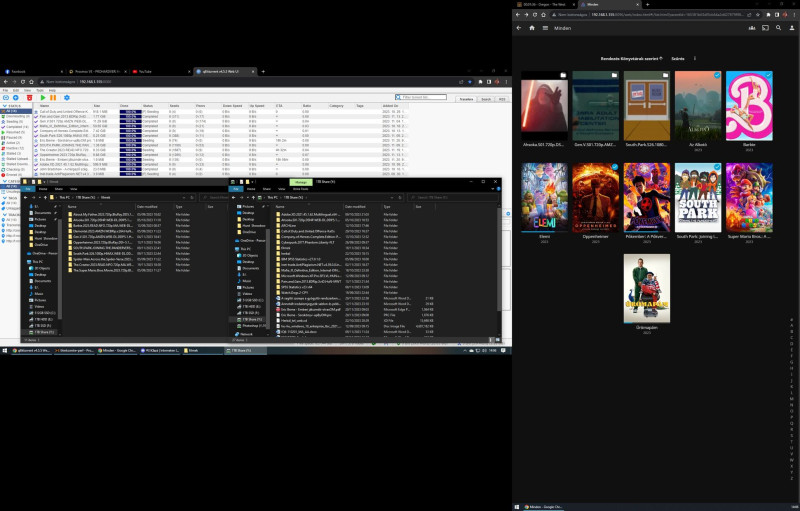Open the Elemi poster in Jellyfin
800x511 pixels.
(544, 197)
